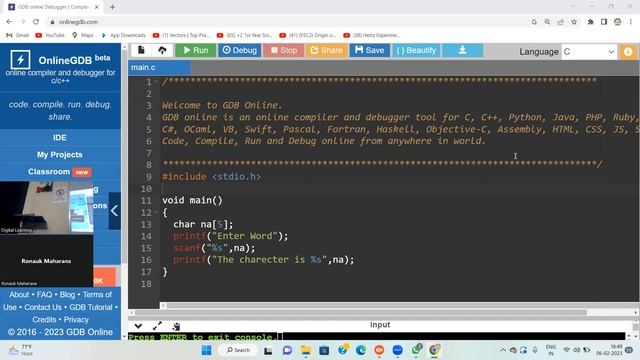Create a new file with the file icon
640x360 pixels.
click(141, 50)
